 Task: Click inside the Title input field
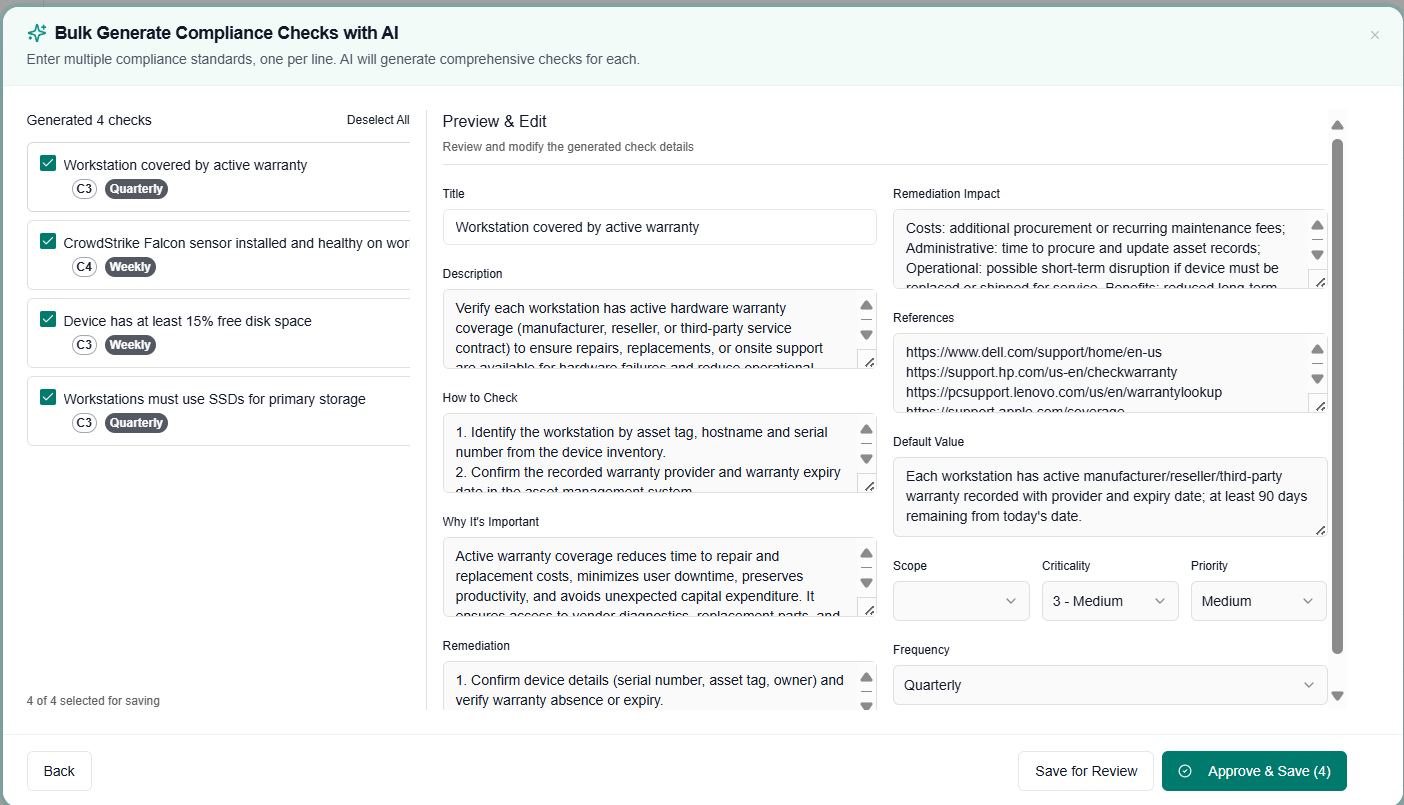659,227
